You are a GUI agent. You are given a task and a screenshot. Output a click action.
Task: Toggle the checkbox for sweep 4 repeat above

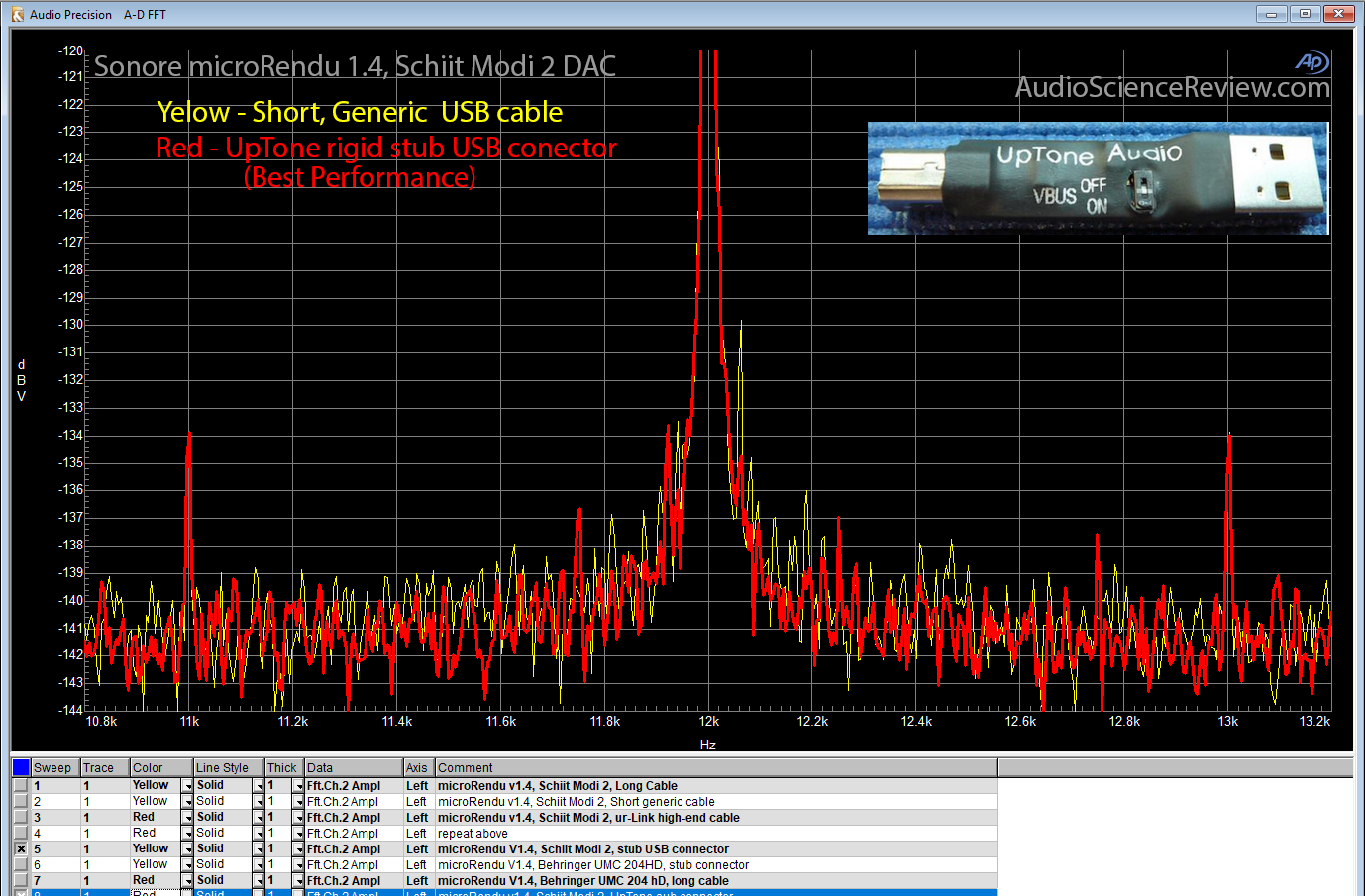(x=21, y=833)
